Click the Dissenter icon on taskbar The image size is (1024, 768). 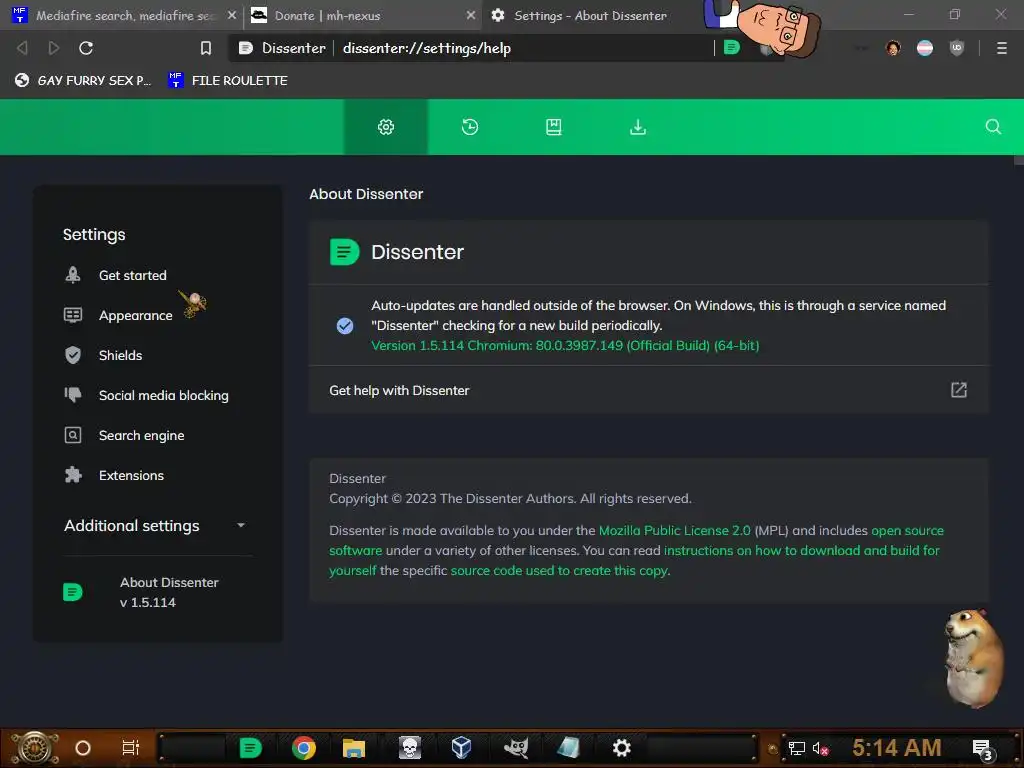250,748
